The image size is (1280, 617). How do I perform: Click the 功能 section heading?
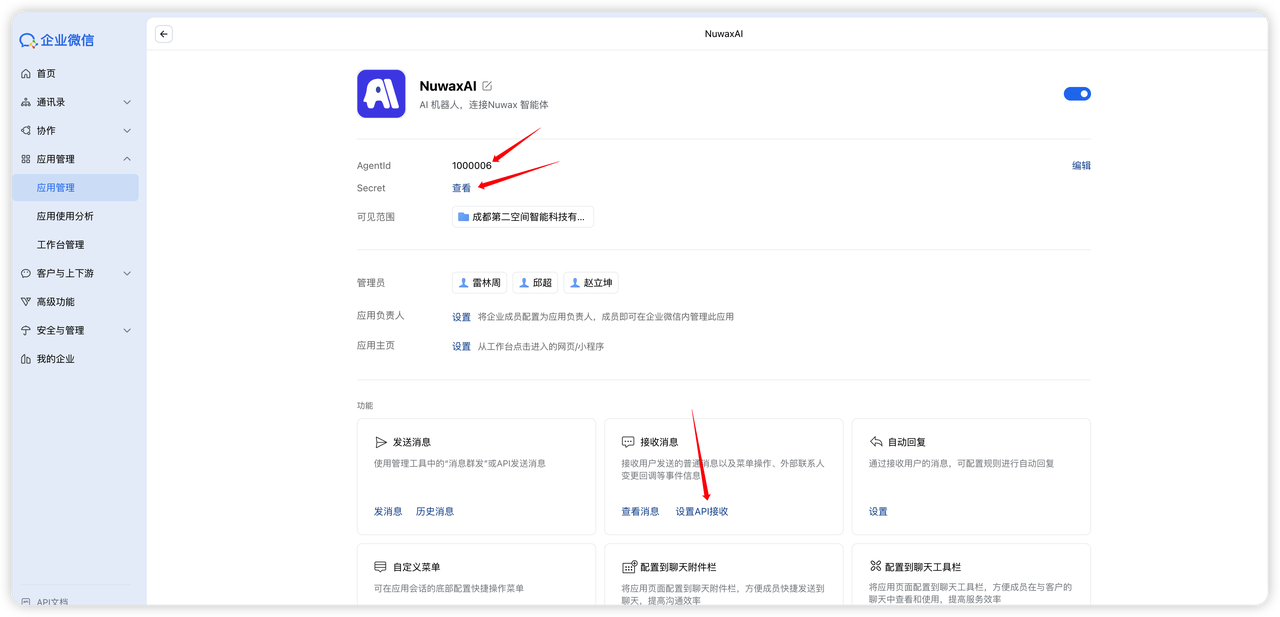click(365, 406)
